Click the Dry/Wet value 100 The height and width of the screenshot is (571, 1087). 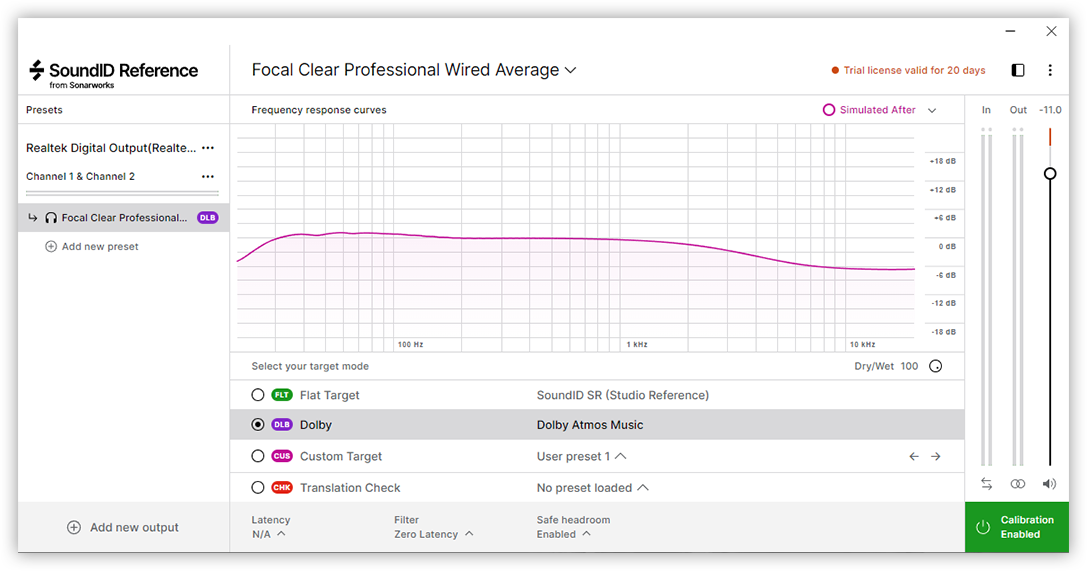(x=909, y=366)
